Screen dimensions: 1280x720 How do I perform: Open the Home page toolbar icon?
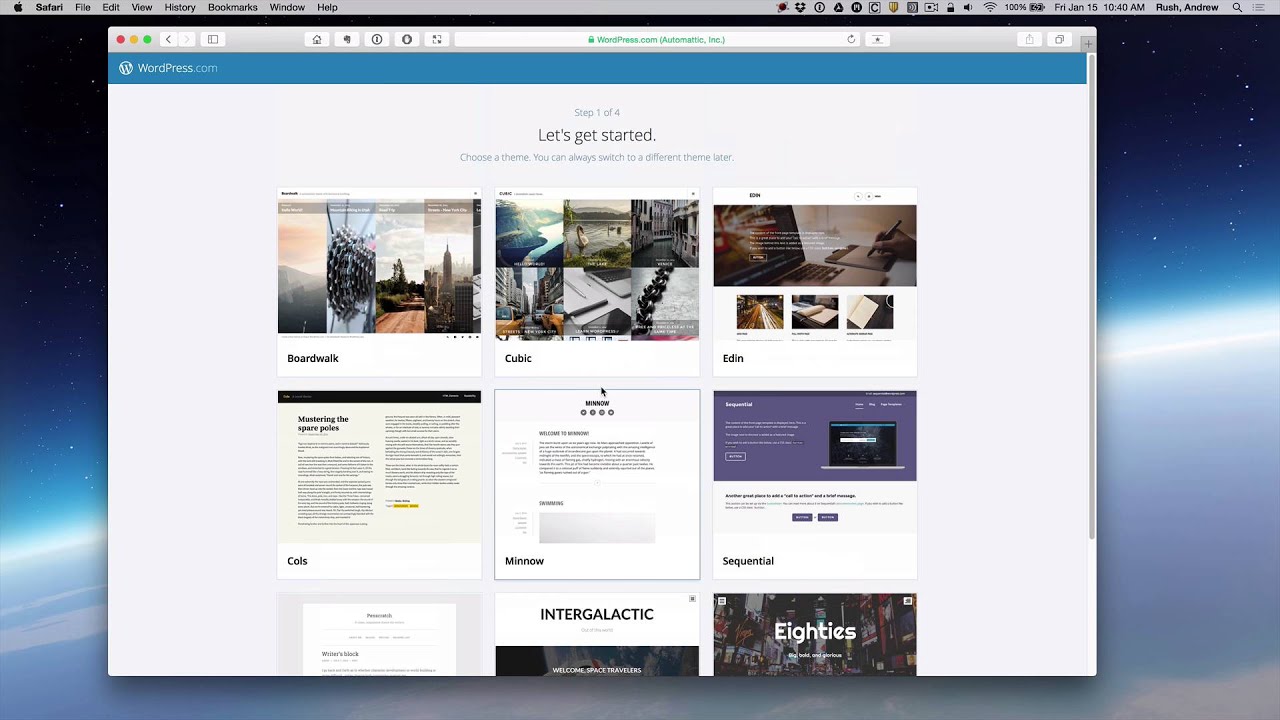click(317, 39)
